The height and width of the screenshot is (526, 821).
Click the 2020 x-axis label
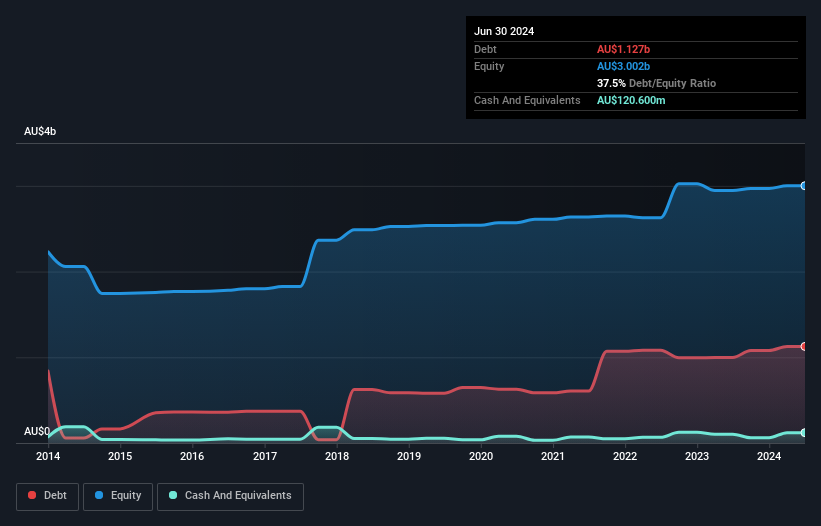coord(481,456)
